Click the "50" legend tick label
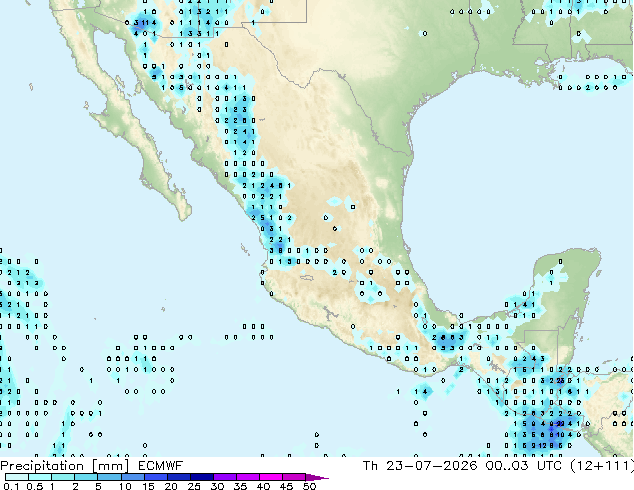The image size is (634, 490). point(310,486)
